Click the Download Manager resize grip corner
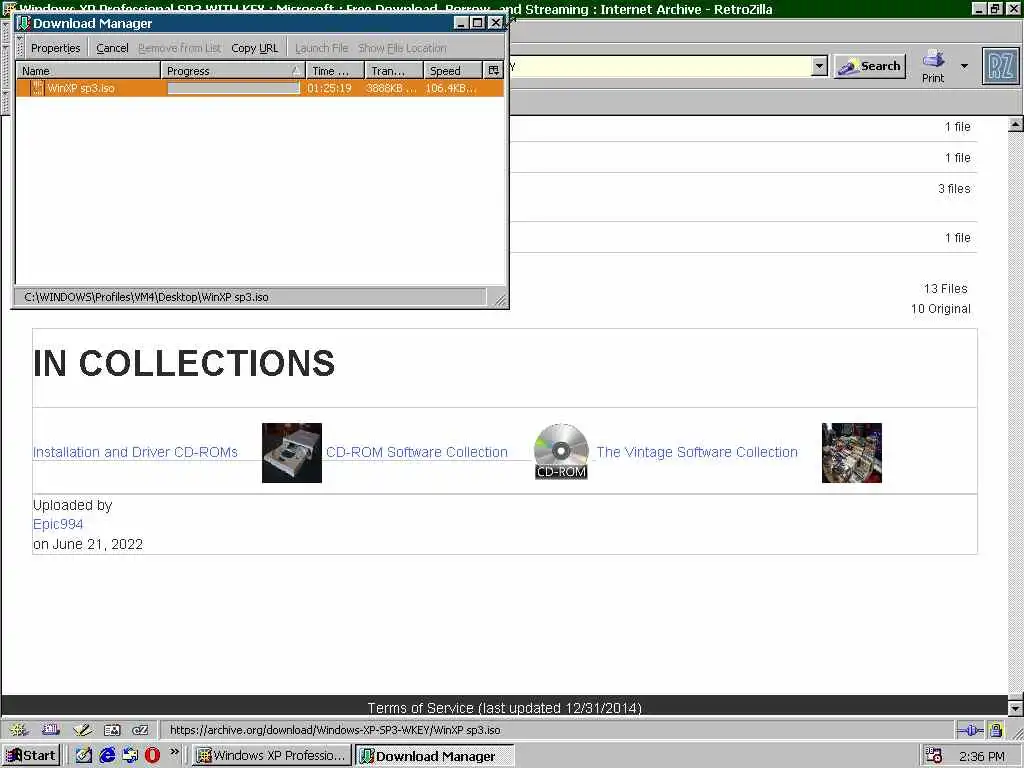Screen dimensions: 1024x768 coord(500,300)
